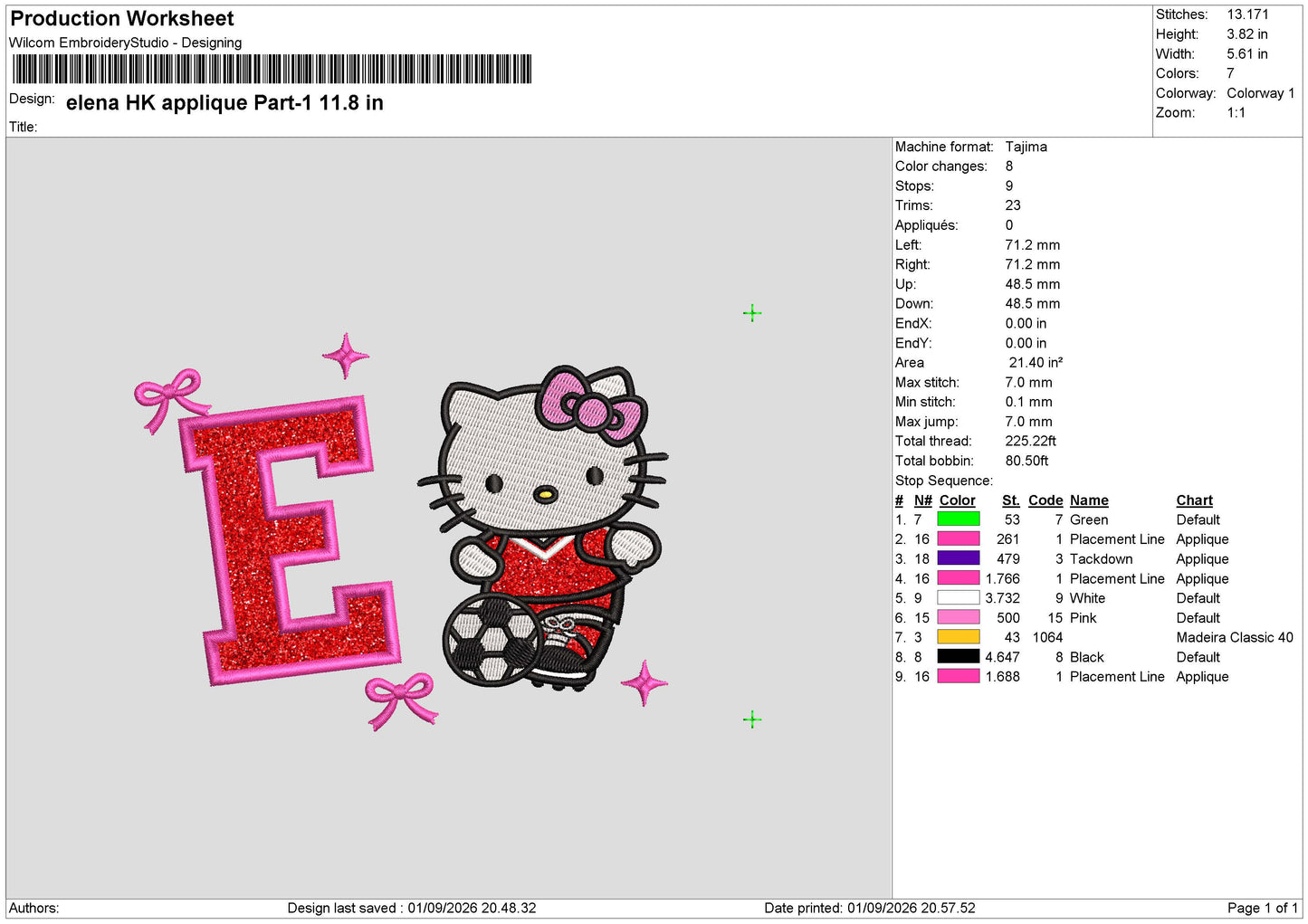The width and height of the screenshot is (1308, 924).
Task: Click the Chart column header
Action: pos(1195,500)
